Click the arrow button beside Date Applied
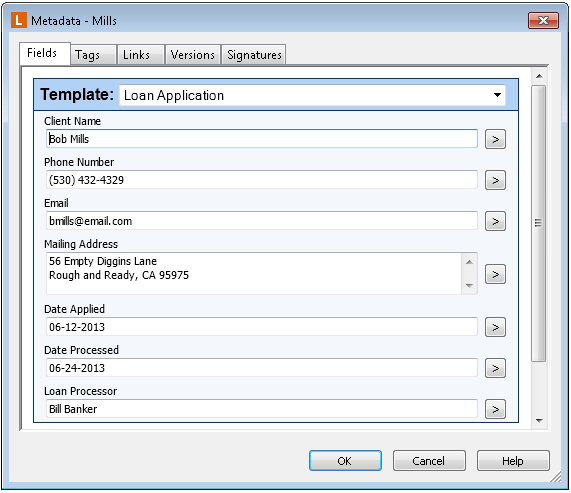The width and height of the screenshot is (571, 493). [495, 327]
